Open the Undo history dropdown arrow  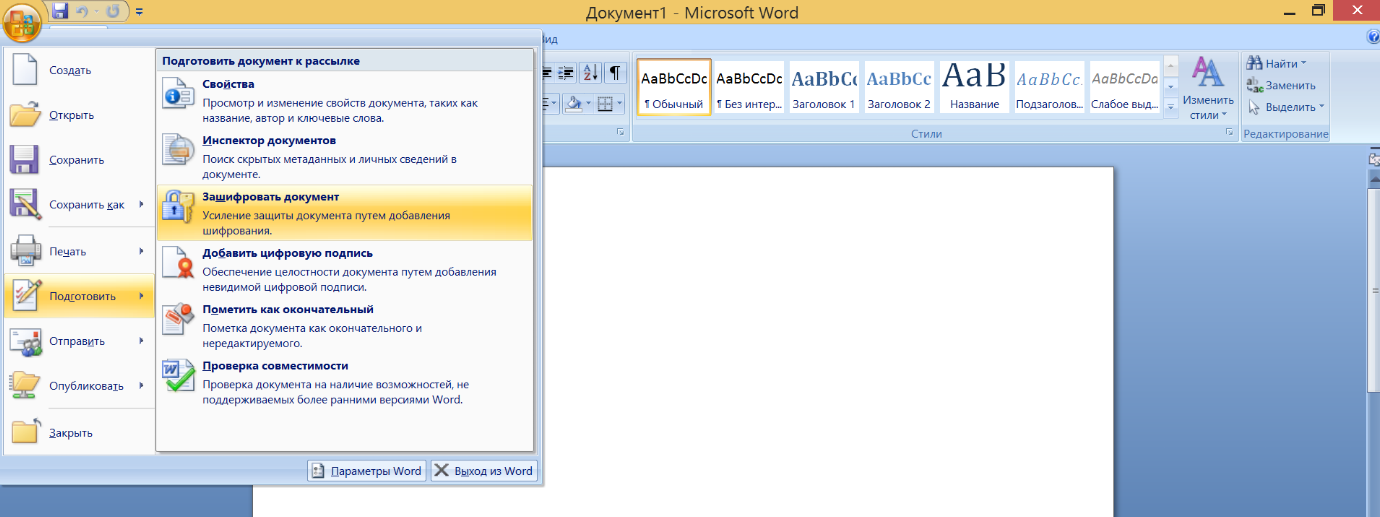pos(95,13)
